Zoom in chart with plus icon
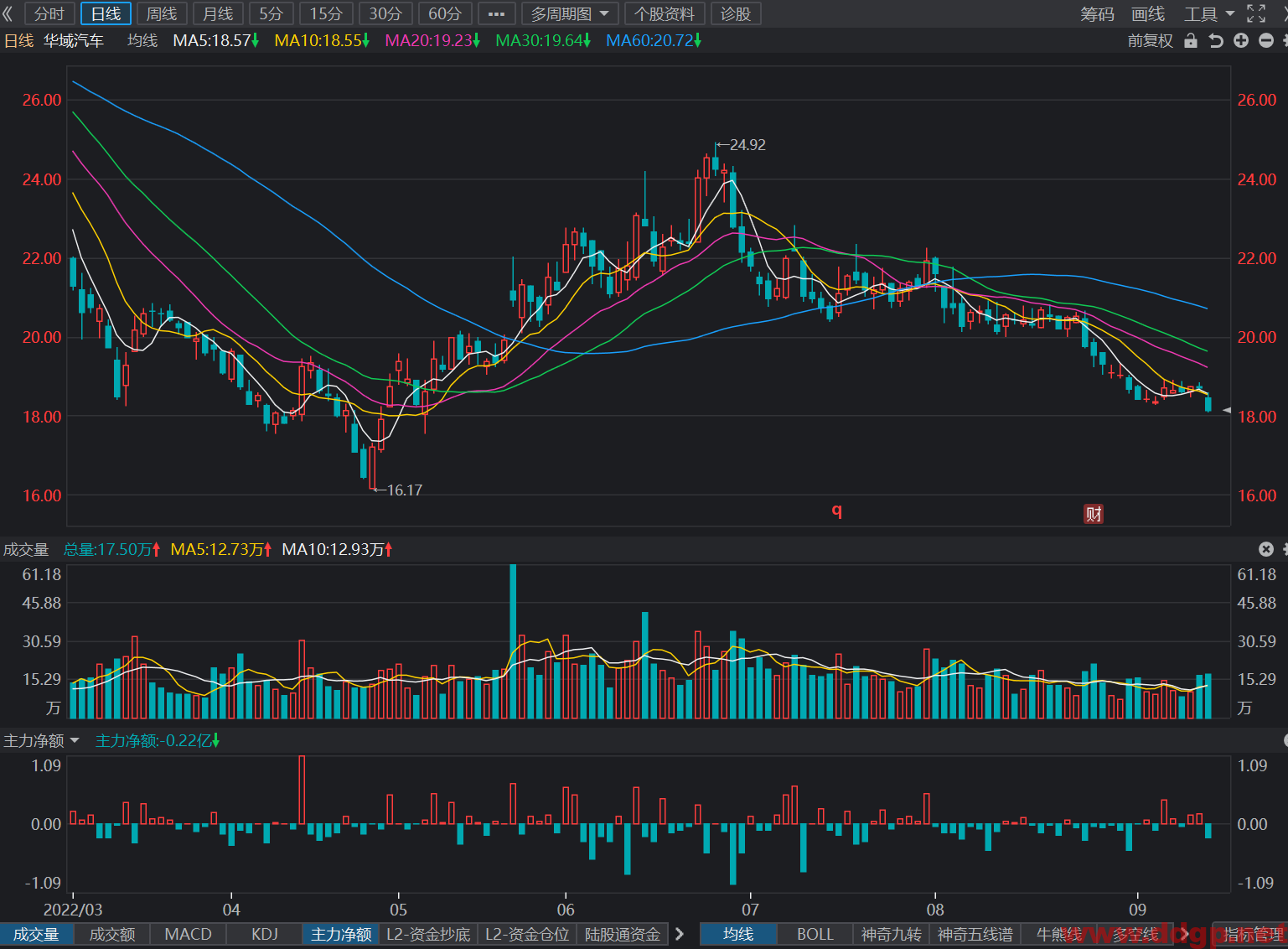The width and height of the screenshot is (1288, 949). click(x=1241, y=40)
